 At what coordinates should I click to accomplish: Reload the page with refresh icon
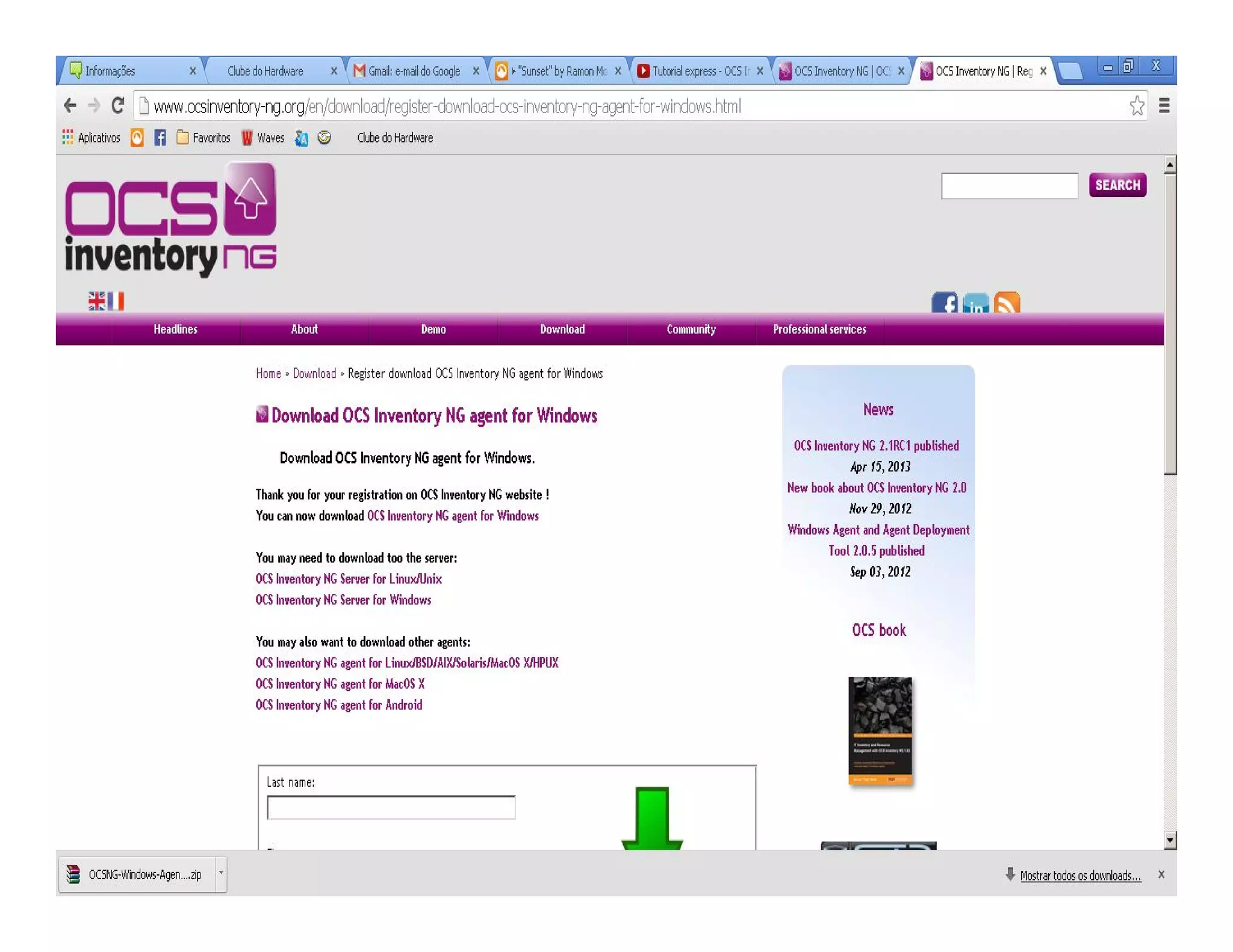coord(118,106)
